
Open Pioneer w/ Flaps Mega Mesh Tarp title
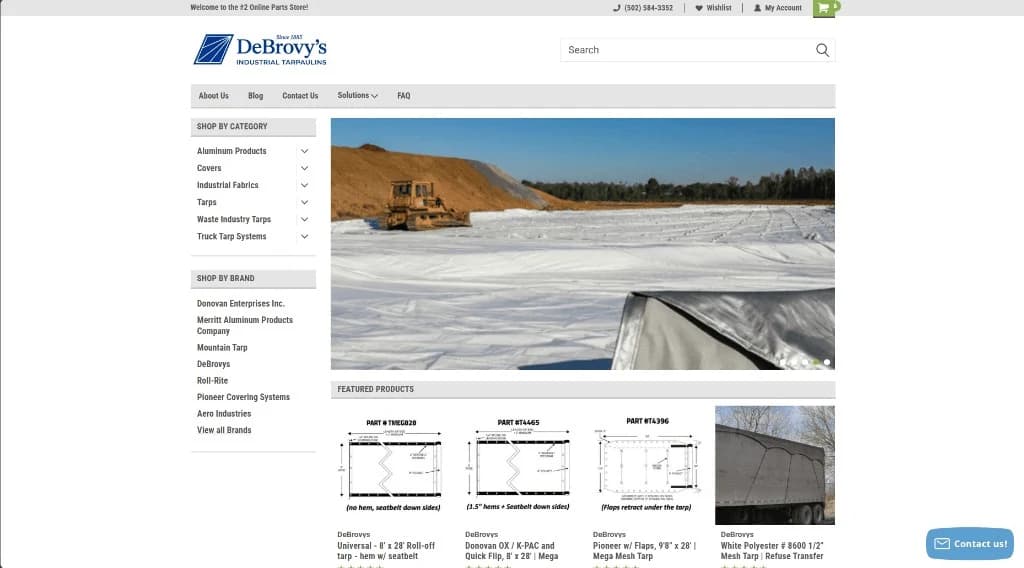(x=645, y=551)
